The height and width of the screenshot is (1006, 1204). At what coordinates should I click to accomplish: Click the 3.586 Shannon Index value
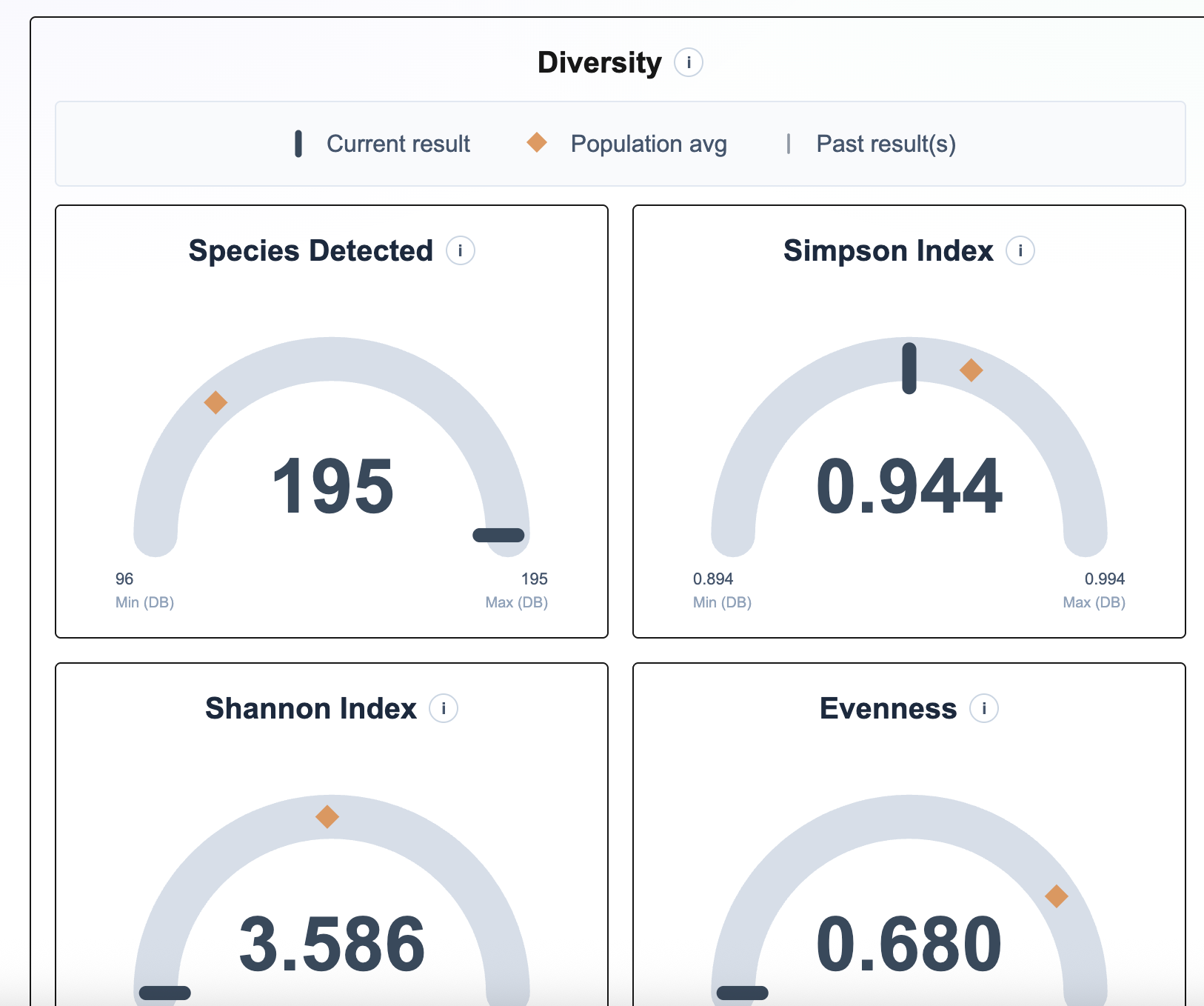(332, 945)
